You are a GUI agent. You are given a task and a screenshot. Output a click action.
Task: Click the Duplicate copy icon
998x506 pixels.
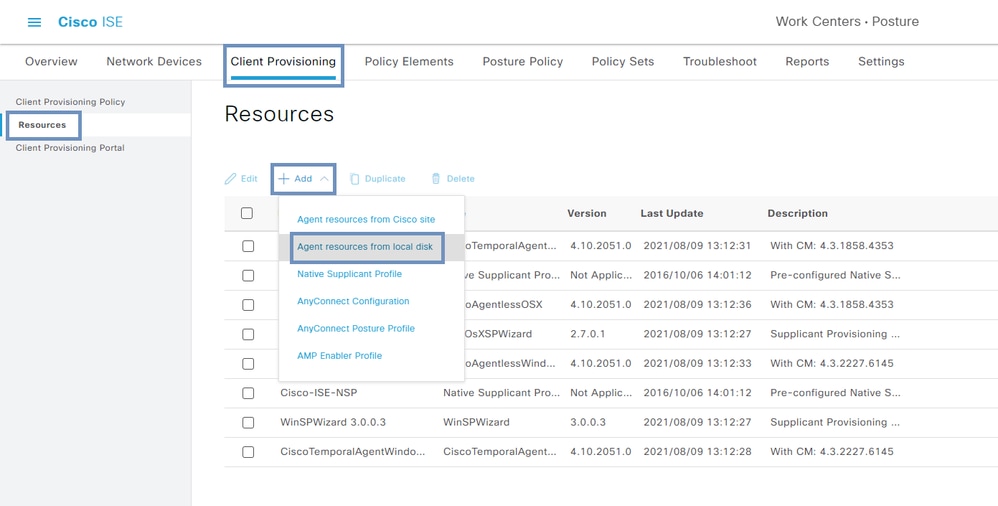[x=355, y=179]
